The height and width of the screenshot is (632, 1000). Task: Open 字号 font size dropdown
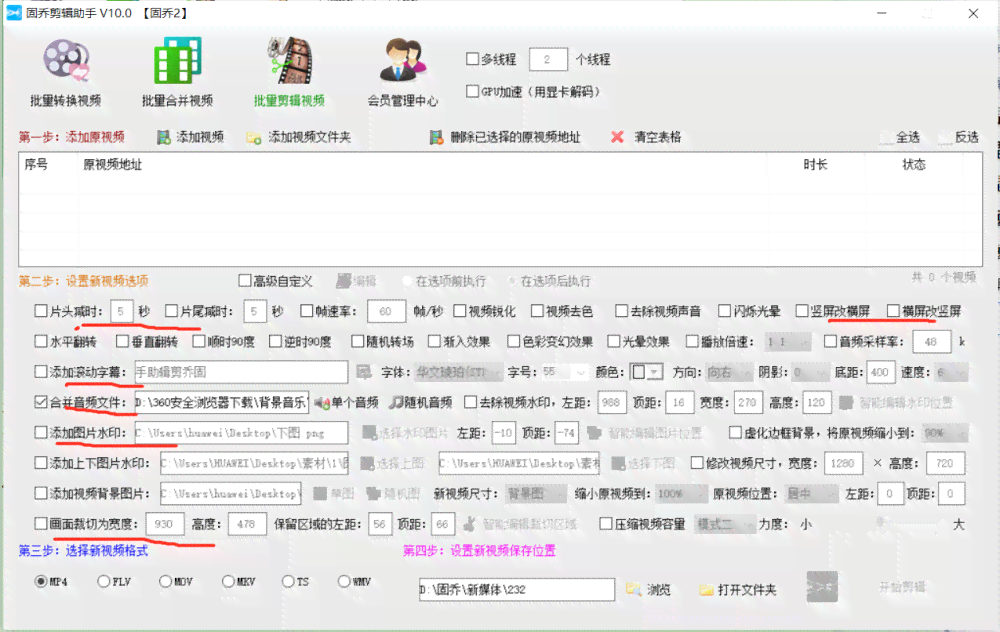565,372
